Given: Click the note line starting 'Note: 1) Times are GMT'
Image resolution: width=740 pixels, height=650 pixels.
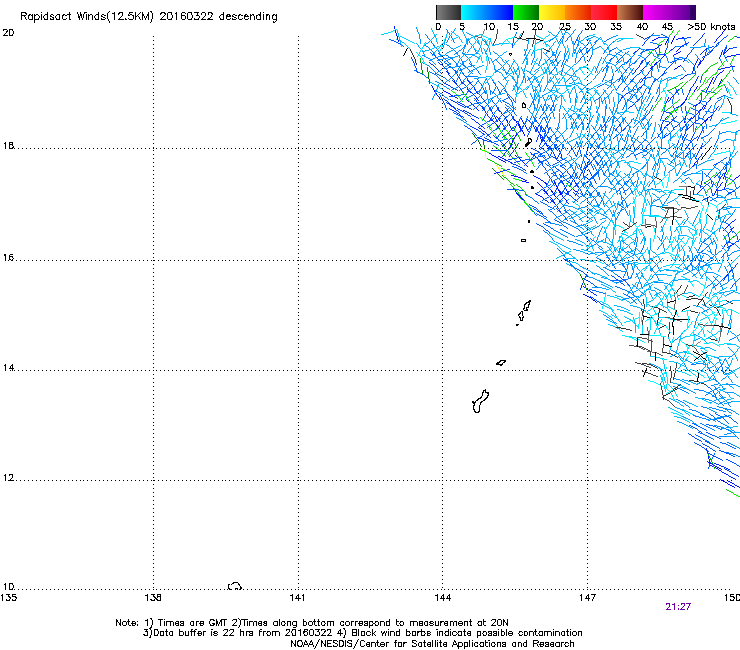Looking at the screenshot, I should pos(312,623).
